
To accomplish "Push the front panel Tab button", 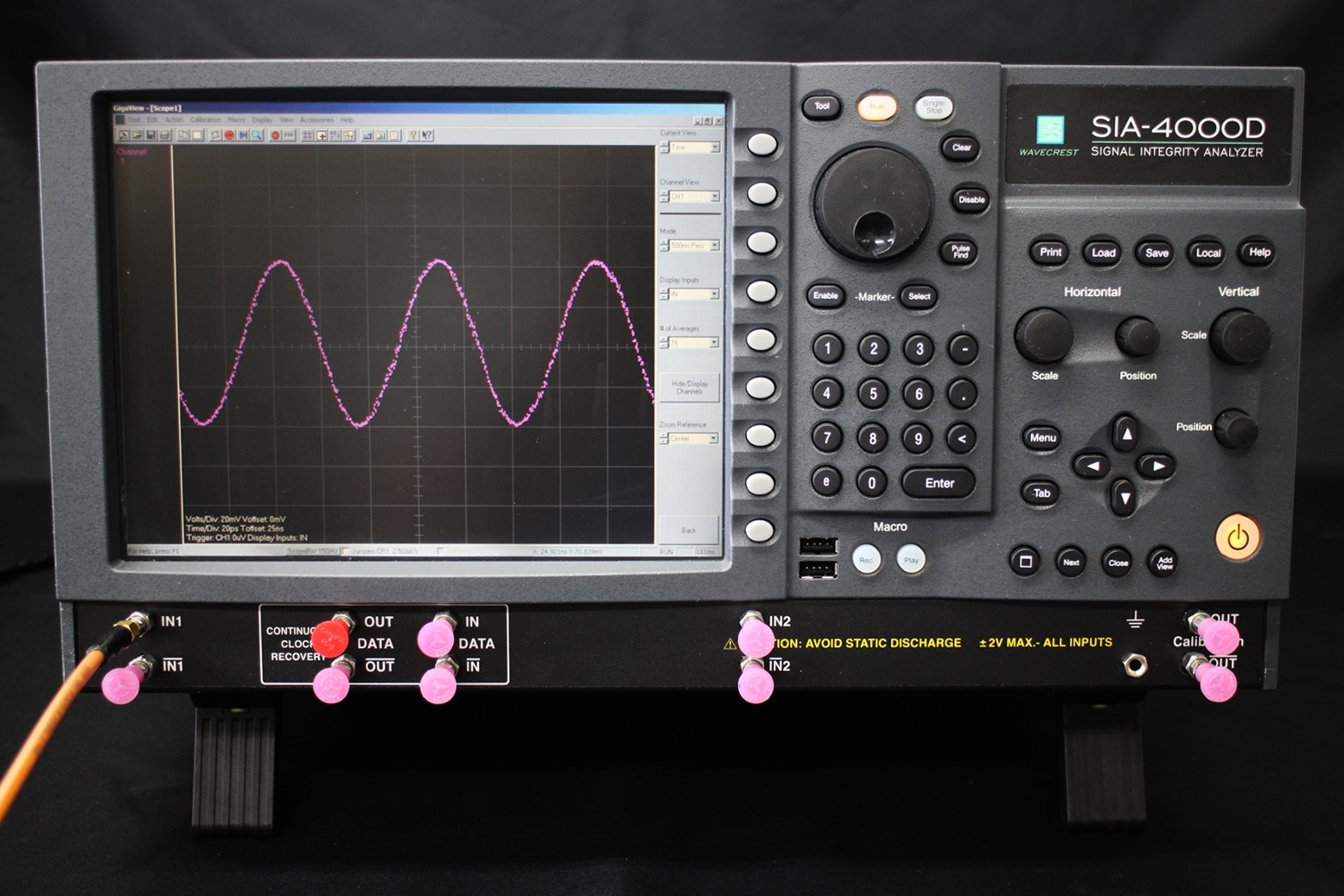I will point(1041,493).
